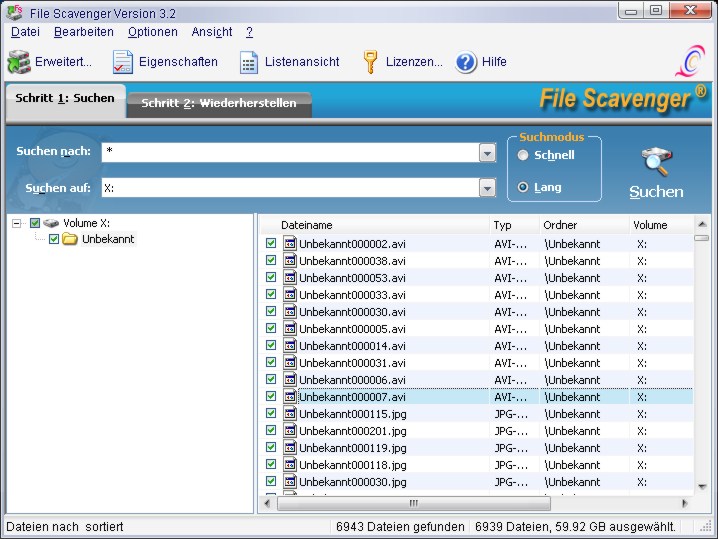Click the File Scavenger title bar app icon

[14, 12]
